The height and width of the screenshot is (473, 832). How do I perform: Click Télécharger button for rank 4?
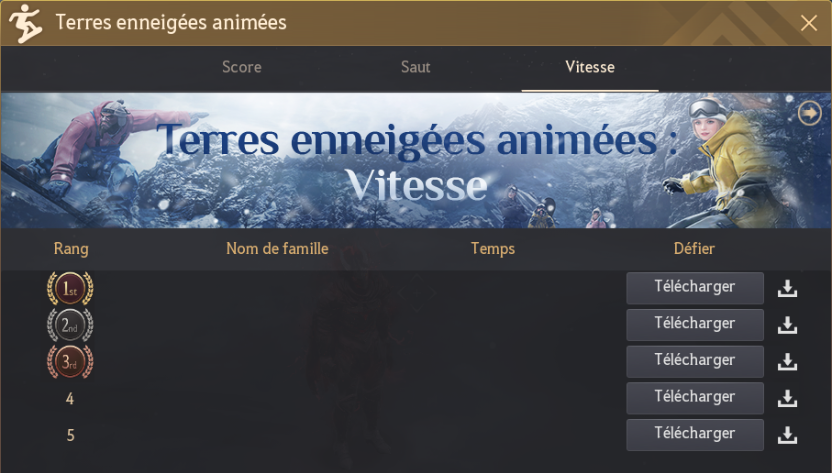pos(695,398)
